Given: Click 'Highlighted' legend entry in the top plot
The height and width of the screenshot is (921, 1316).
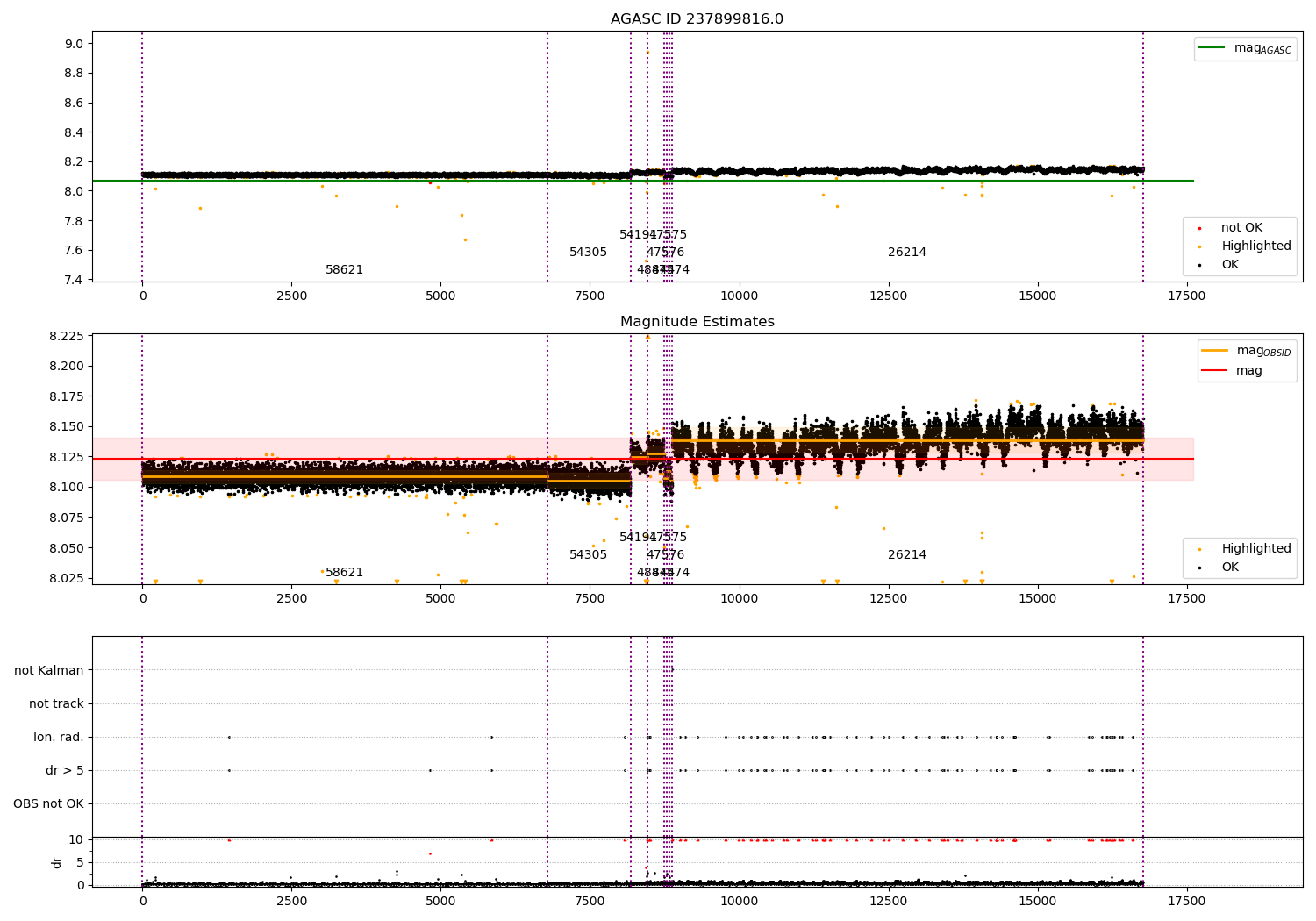Looking at the screenshot, I should point(1256,246).
